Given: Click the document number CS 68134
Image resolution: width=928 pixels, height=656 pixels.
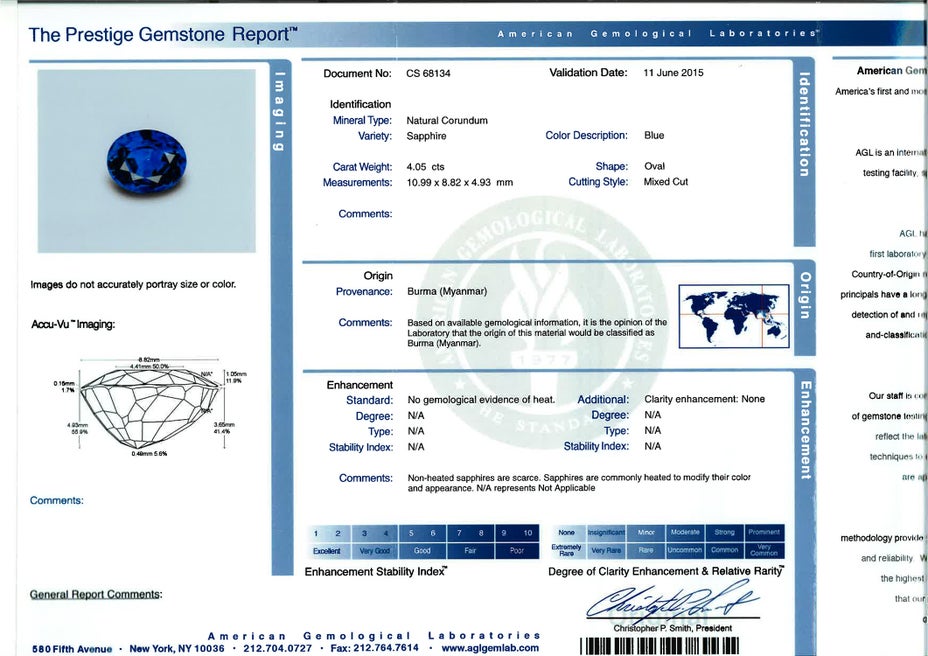Looking at the screenshot, I should point(428,73).
